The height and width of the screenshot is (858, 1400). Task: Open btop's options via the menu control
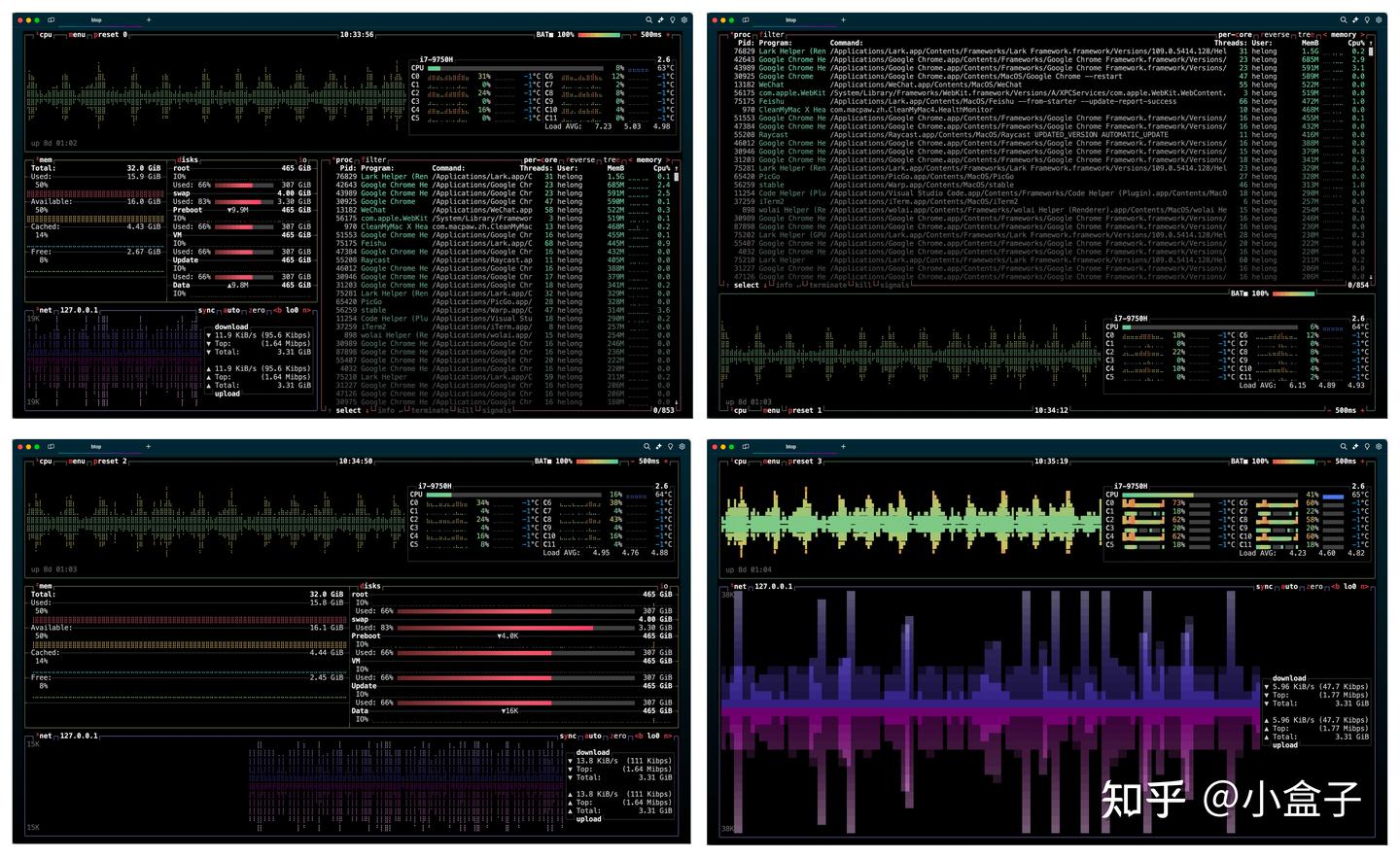coord(76,35)
